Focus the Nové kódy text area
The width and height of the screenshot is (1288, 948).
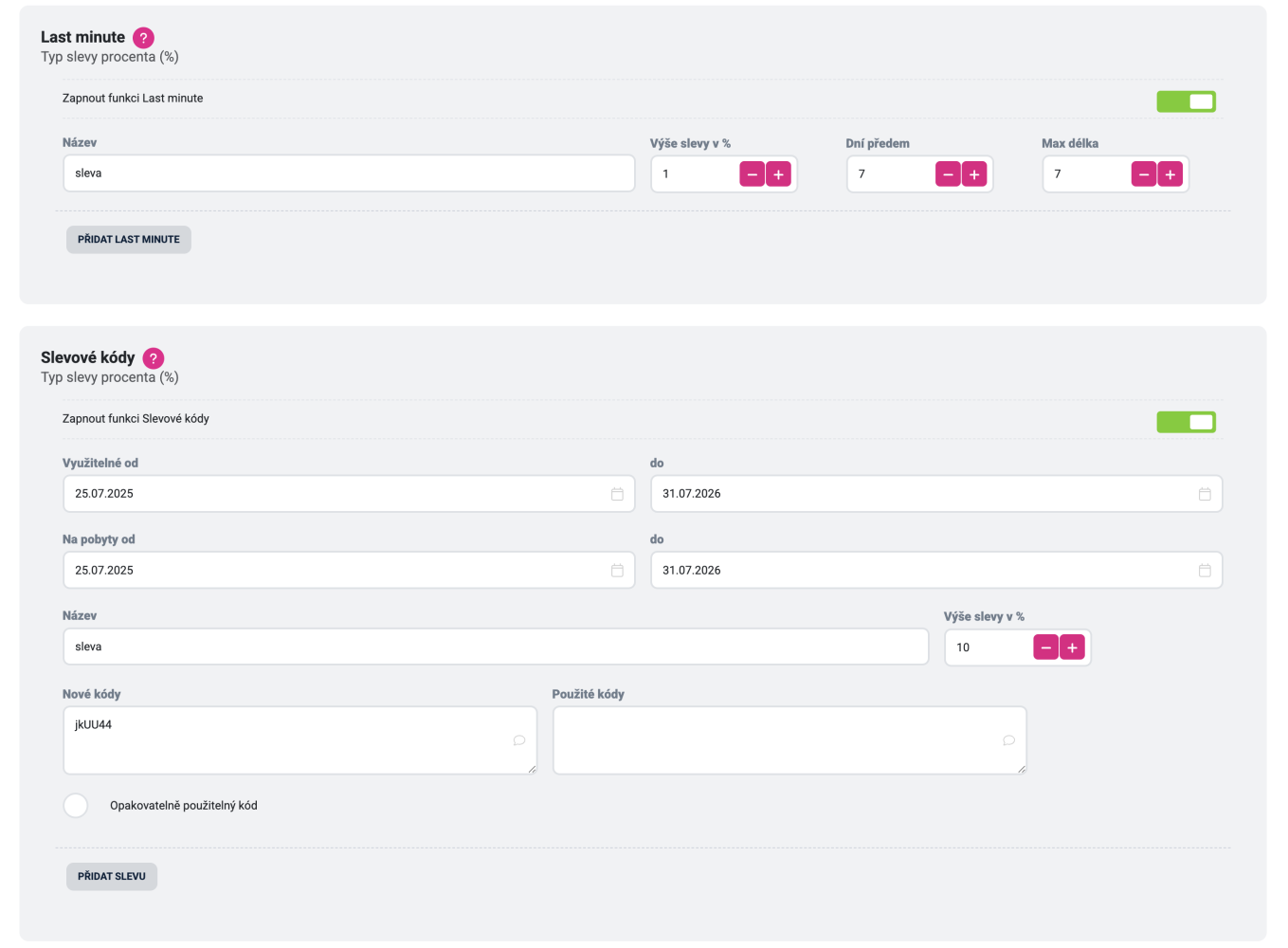299,740
